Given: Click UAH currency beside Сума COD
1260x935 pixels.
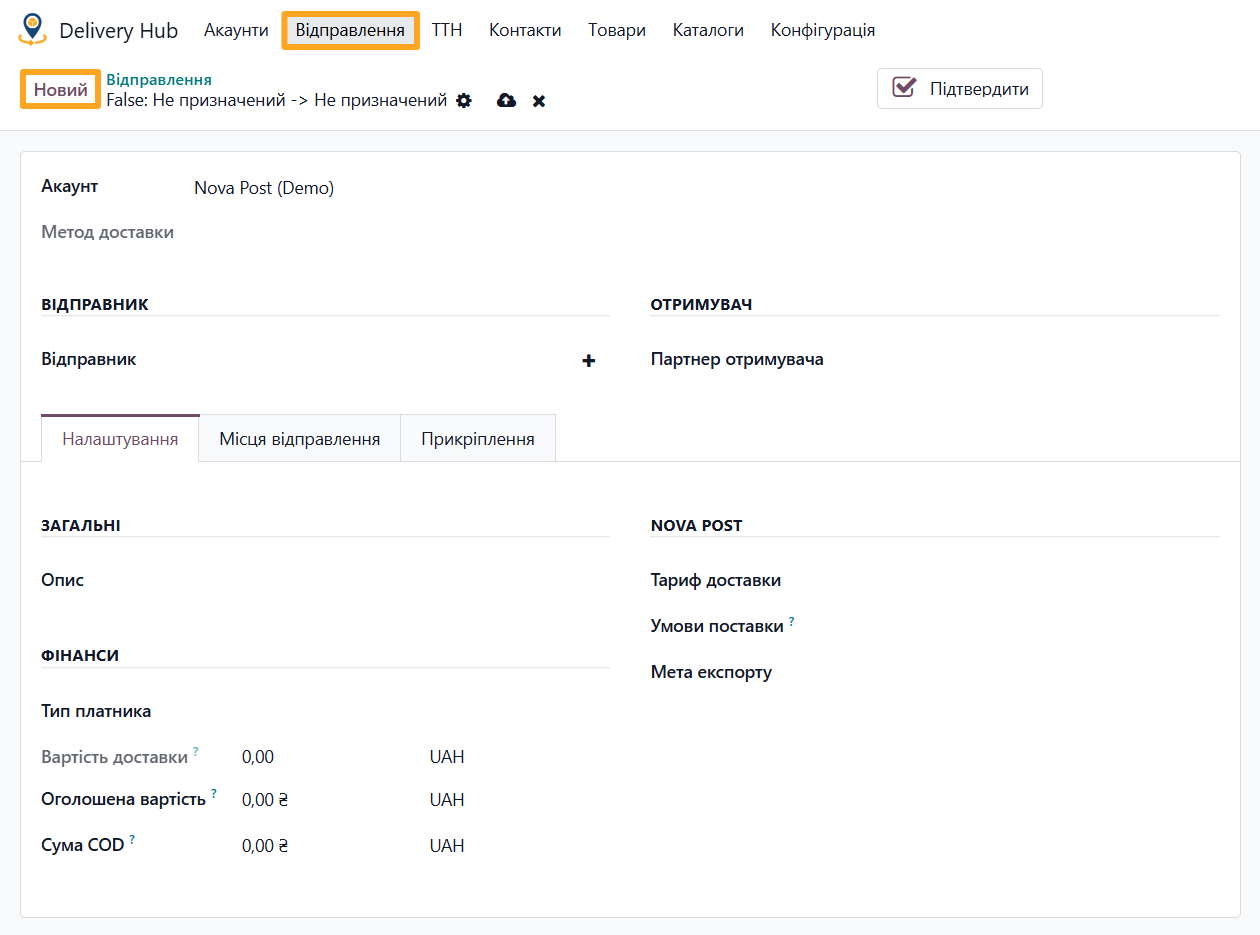Looking at the screenshot, I should click(447, 846).
